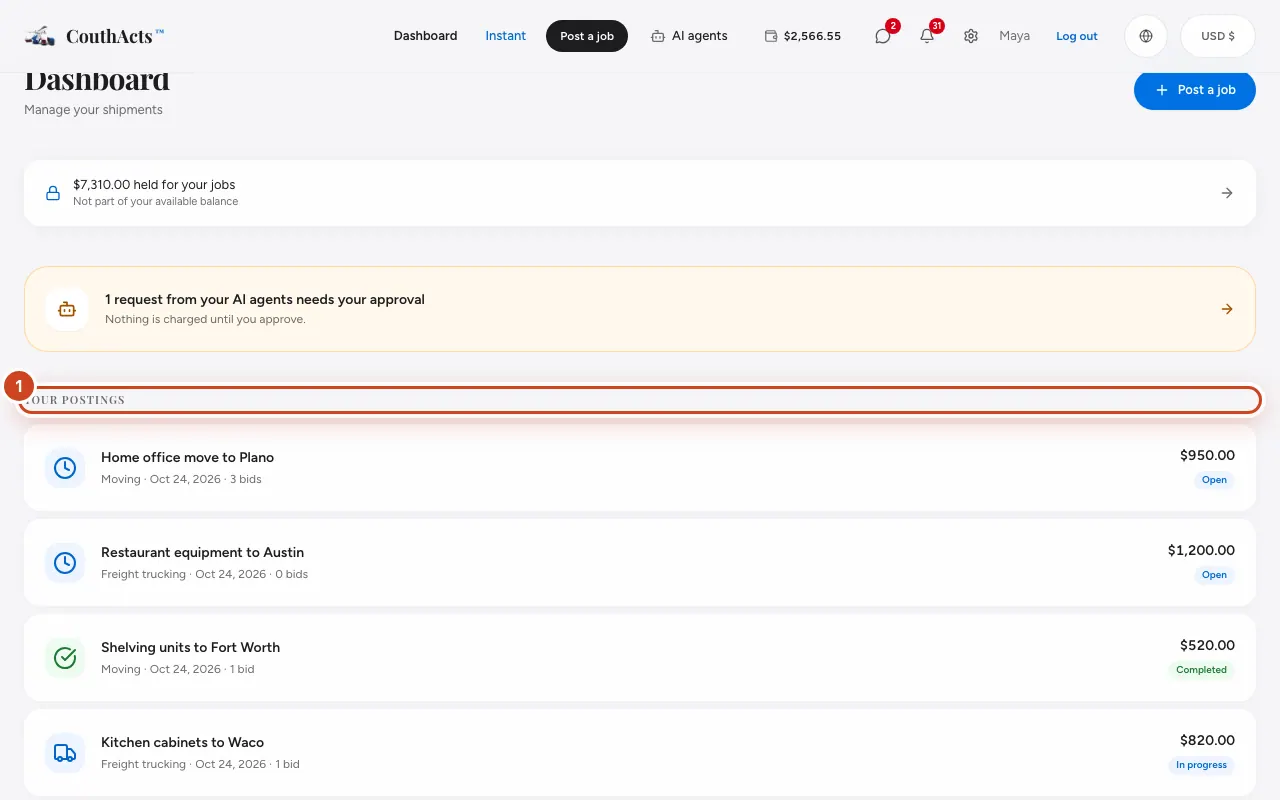
Task: Click the $820.00 price
Action: 1207,740
